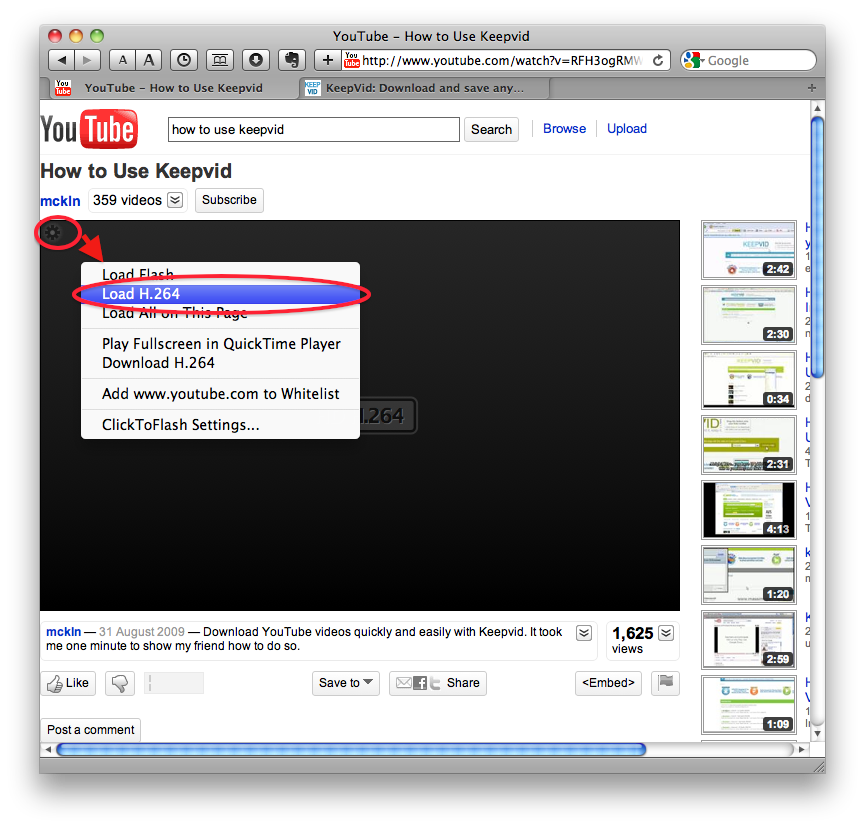Open a new tab with plus icon
Viewport: 865px width, 828px height.
pyautogui.click(x=811, y=88)
